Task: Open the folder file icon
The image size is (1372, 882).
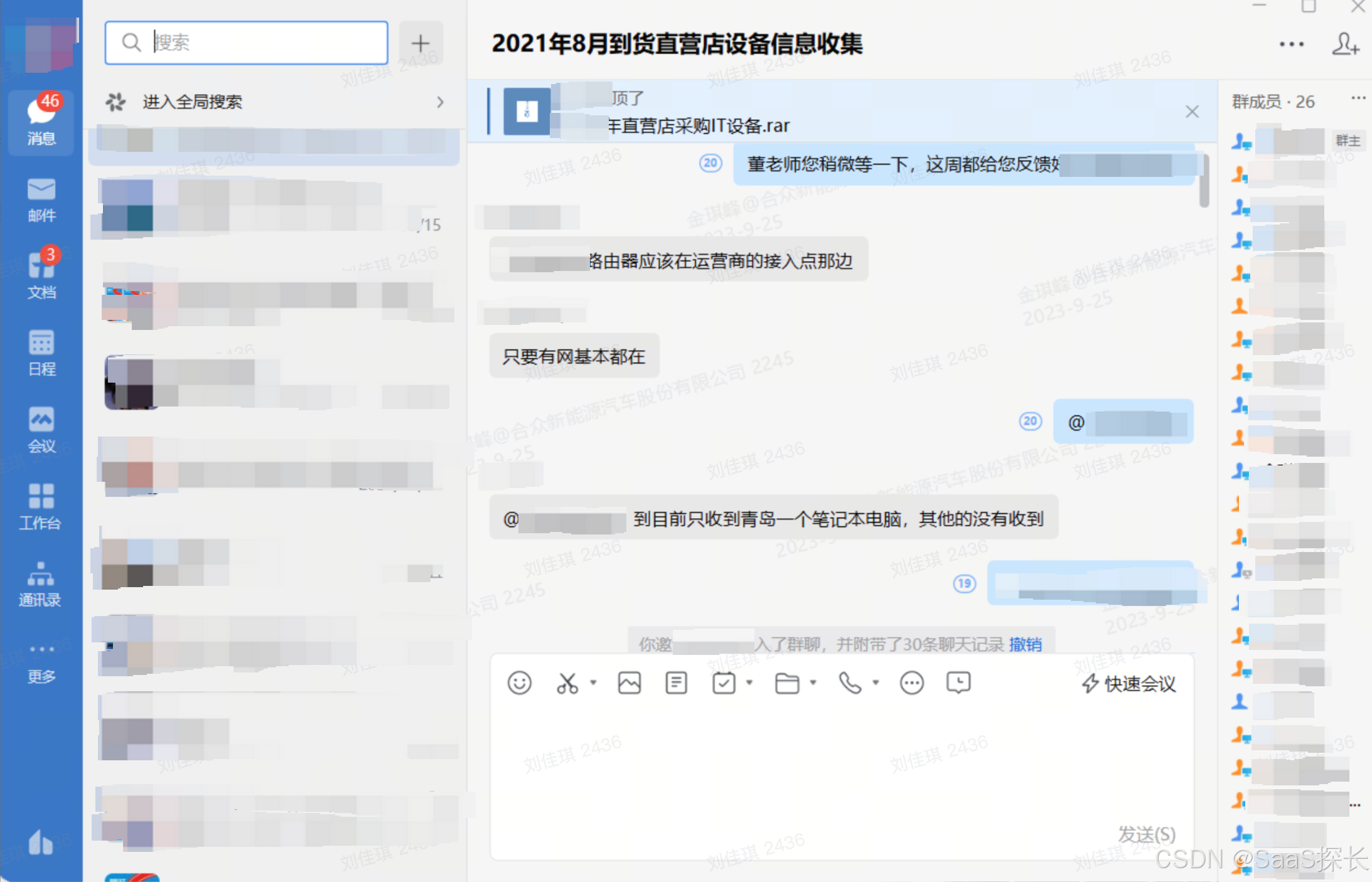Action: coord(786,683)
